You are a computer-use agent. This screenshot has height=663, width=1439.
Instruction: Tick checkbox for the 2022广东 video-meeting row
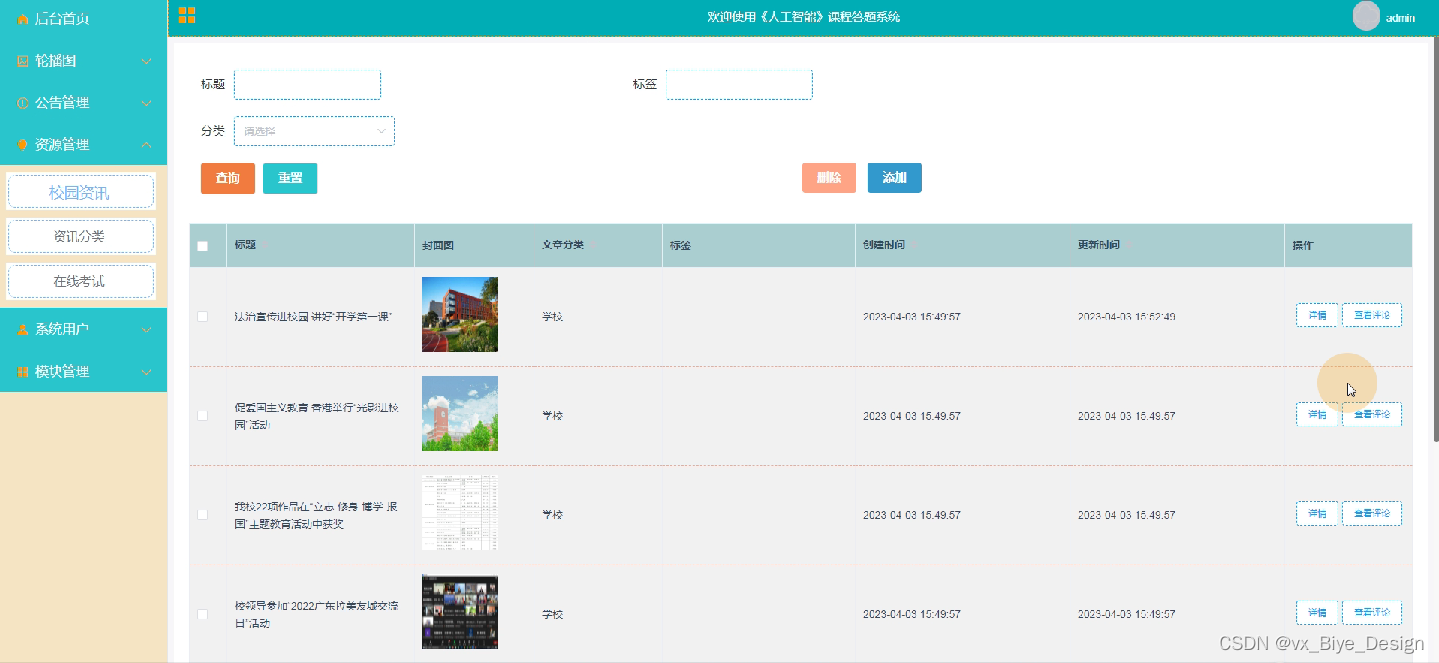coord(203,614)
